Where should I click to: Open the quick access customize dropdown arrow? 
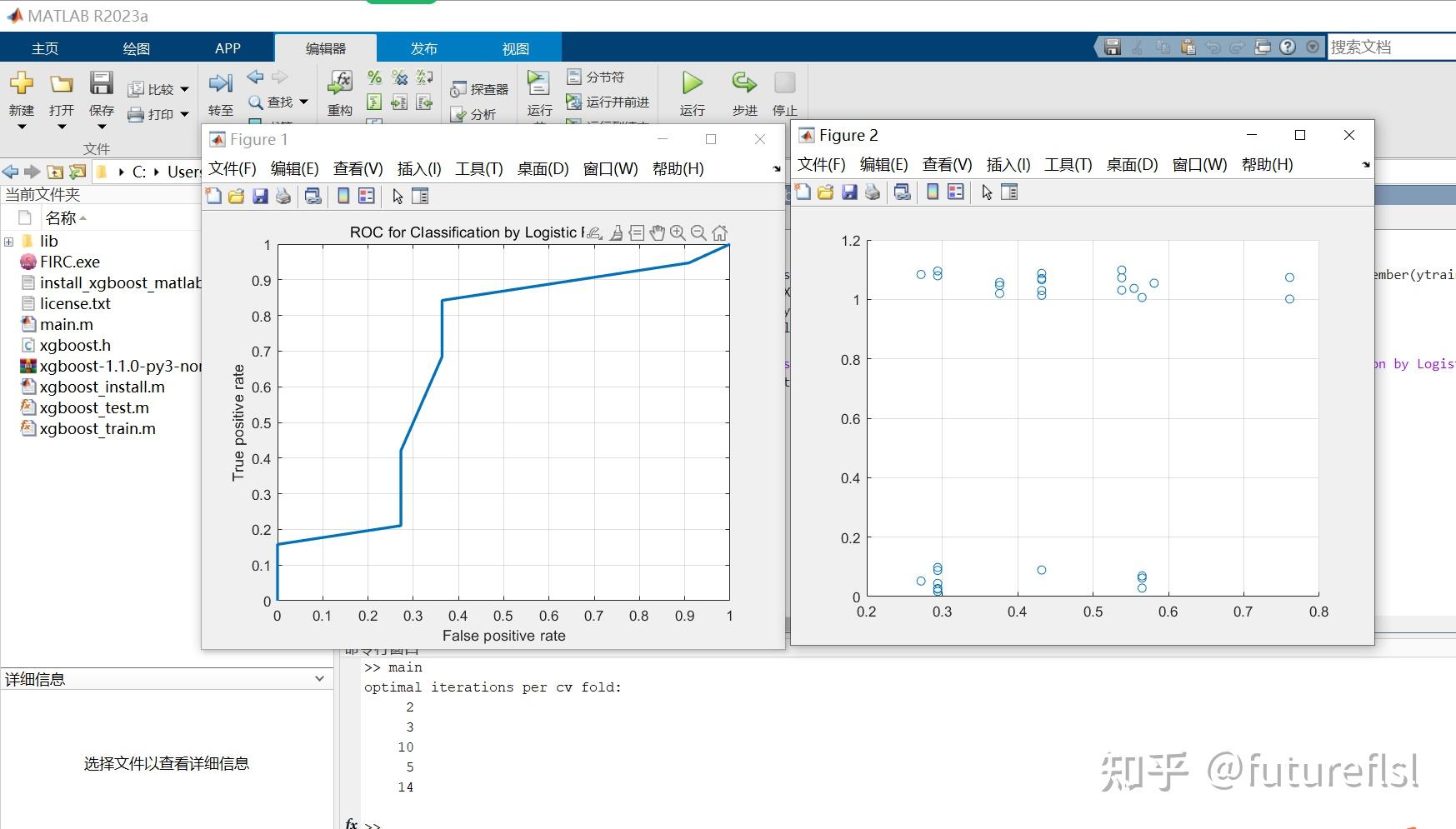(x=1313, y=47)
